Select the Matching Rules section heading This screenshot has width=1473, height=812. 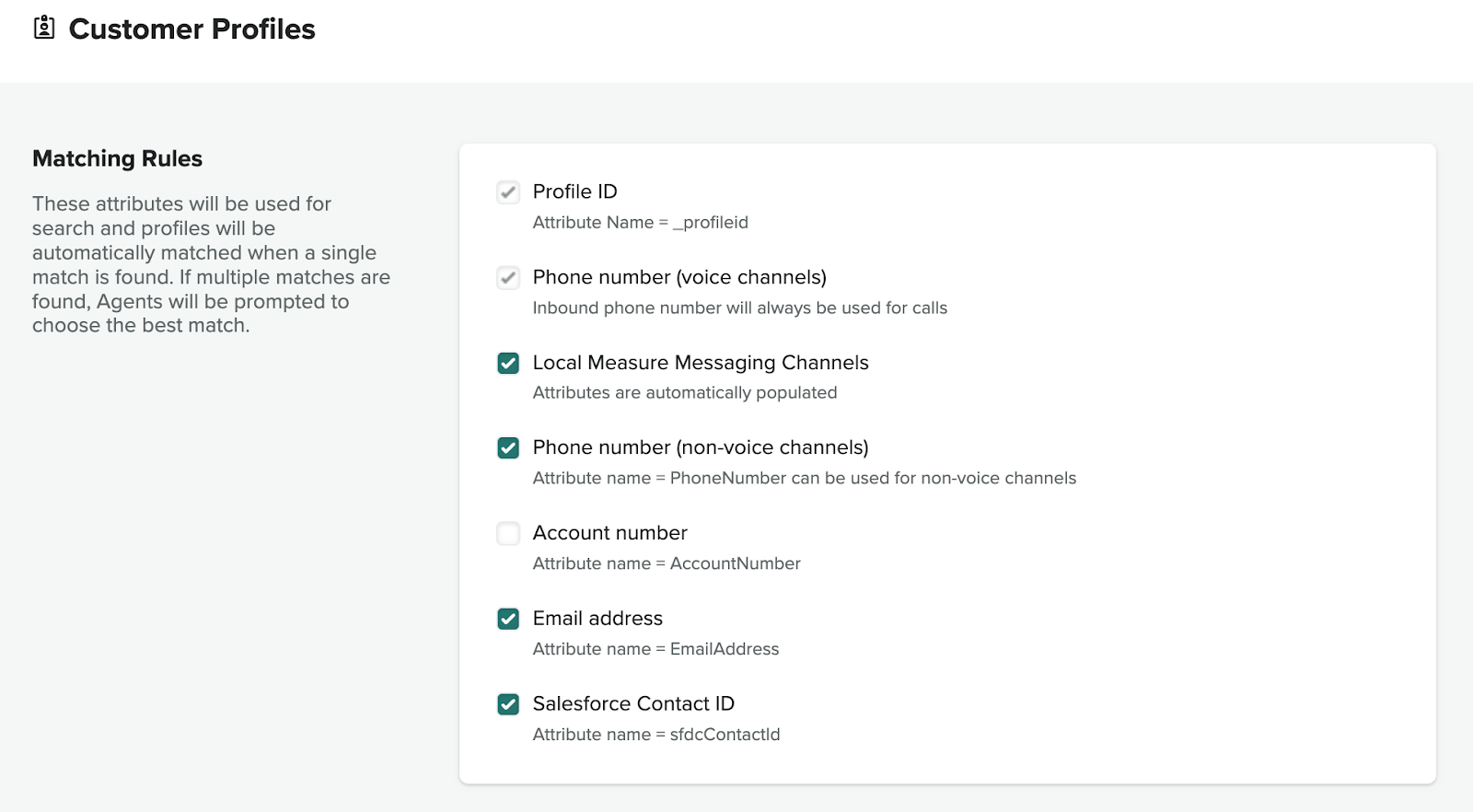pyautogui.click(x=117, y=158)
